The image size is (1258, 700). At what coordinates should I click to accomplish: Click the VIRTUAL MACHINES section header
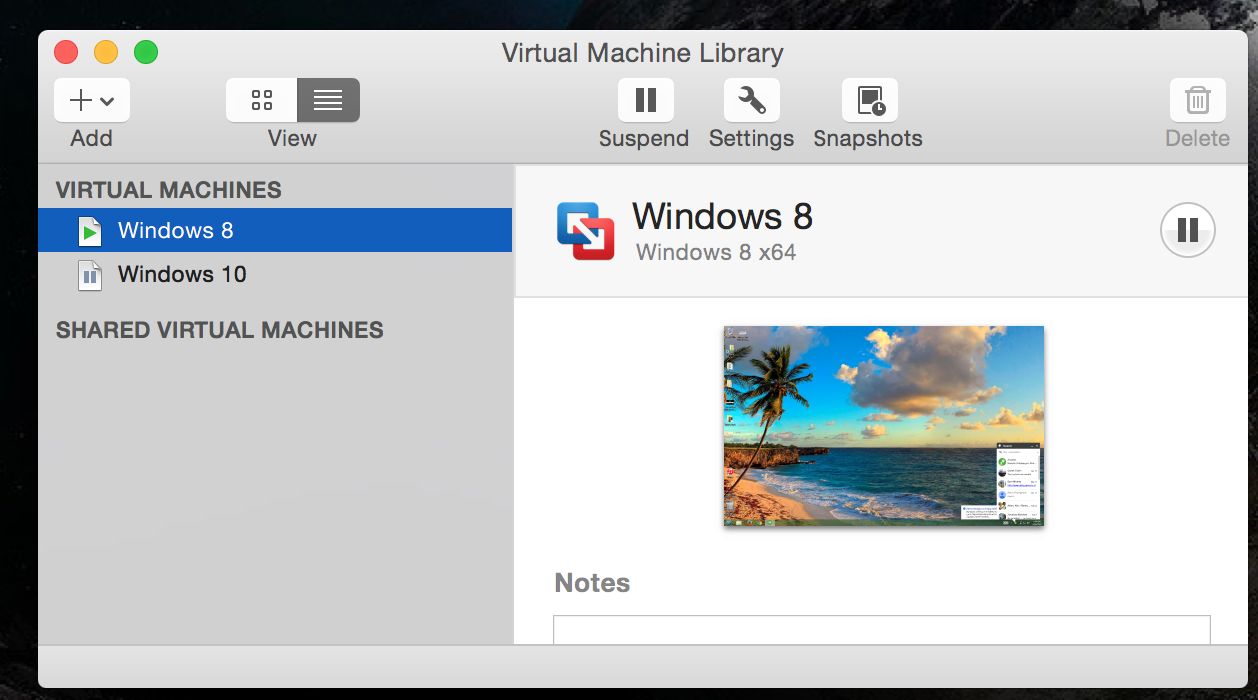point(168,190)
